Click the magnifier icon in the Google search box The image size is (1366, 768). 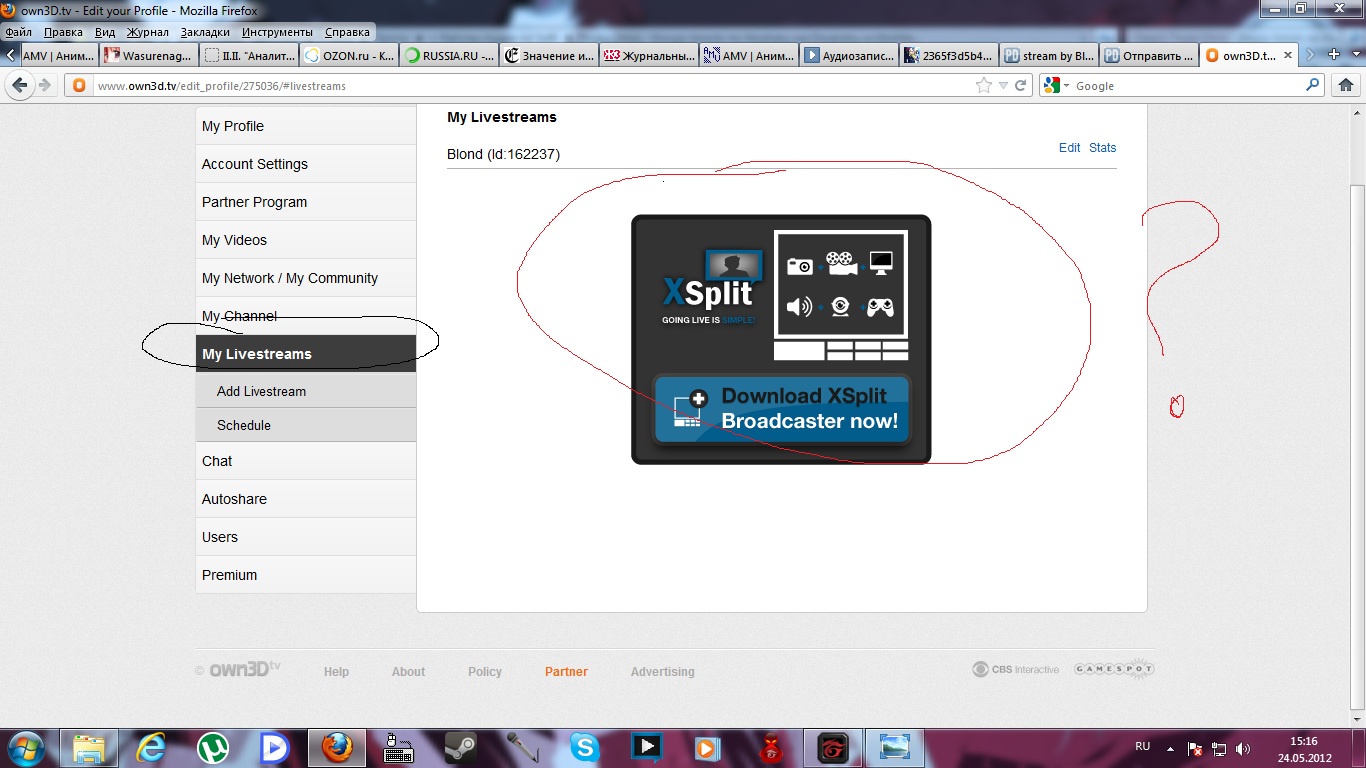1313,85
